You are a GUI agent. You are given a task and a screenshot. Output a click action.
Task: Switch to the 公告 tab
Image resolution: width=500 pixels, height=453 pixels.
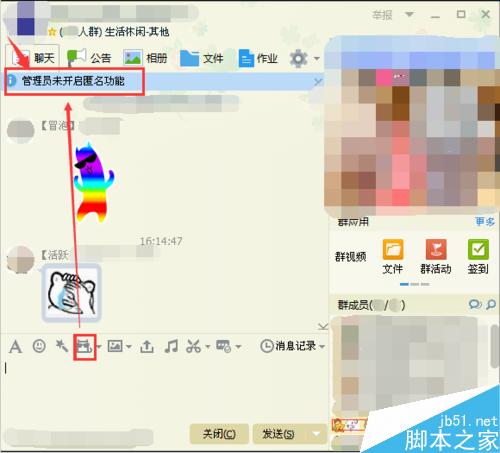tap(89, 58)
